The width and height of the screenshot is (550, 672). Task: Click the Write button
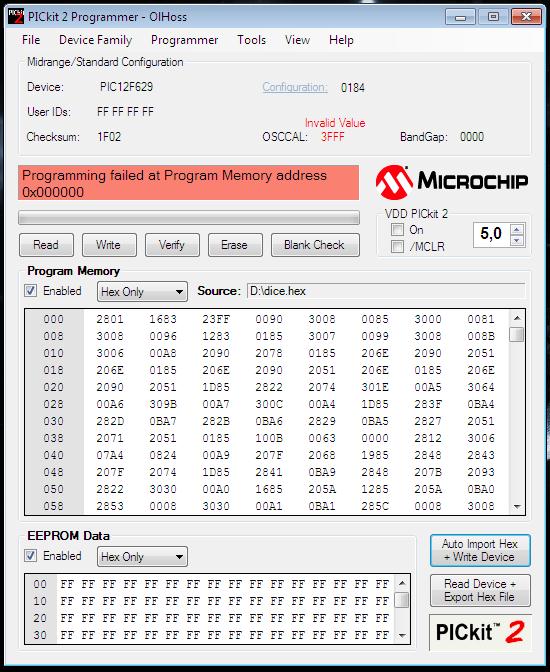(x=109, y=245)
